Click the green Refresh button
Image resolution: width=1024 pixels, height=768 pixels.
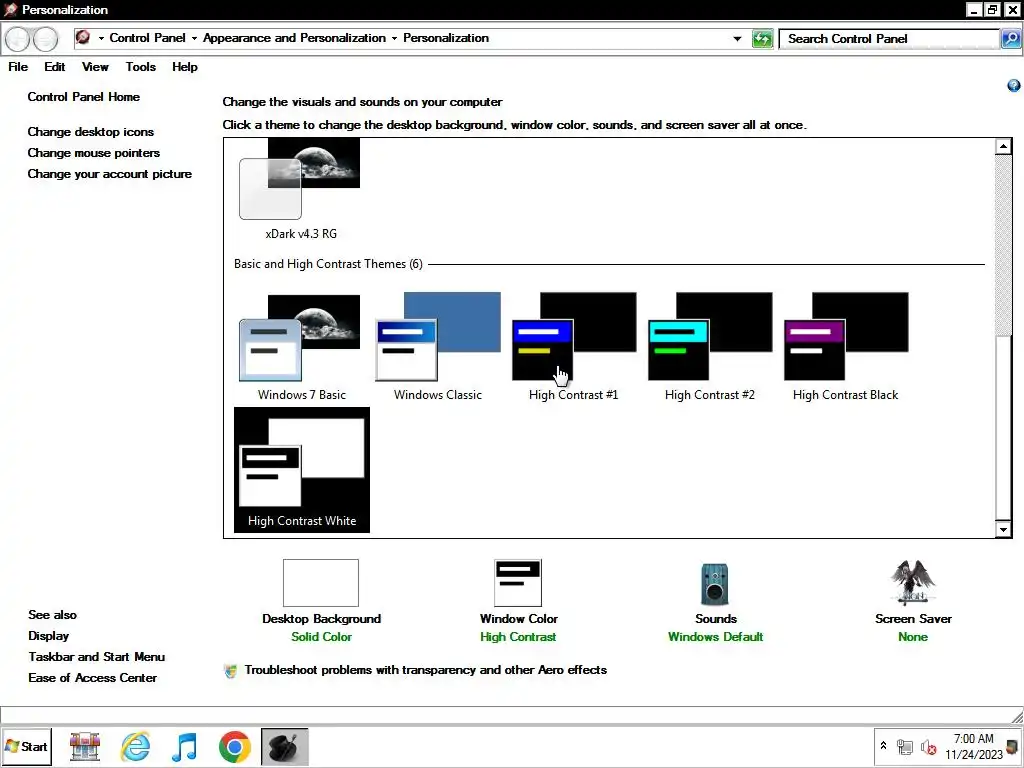coord(762,39)
